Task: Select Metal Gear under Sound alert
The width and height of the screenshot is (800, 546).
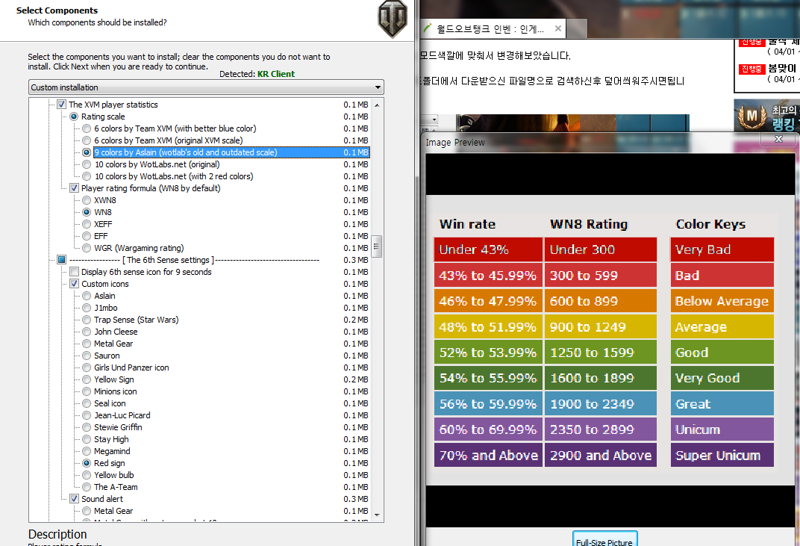Action: click(x=87, y=511)
